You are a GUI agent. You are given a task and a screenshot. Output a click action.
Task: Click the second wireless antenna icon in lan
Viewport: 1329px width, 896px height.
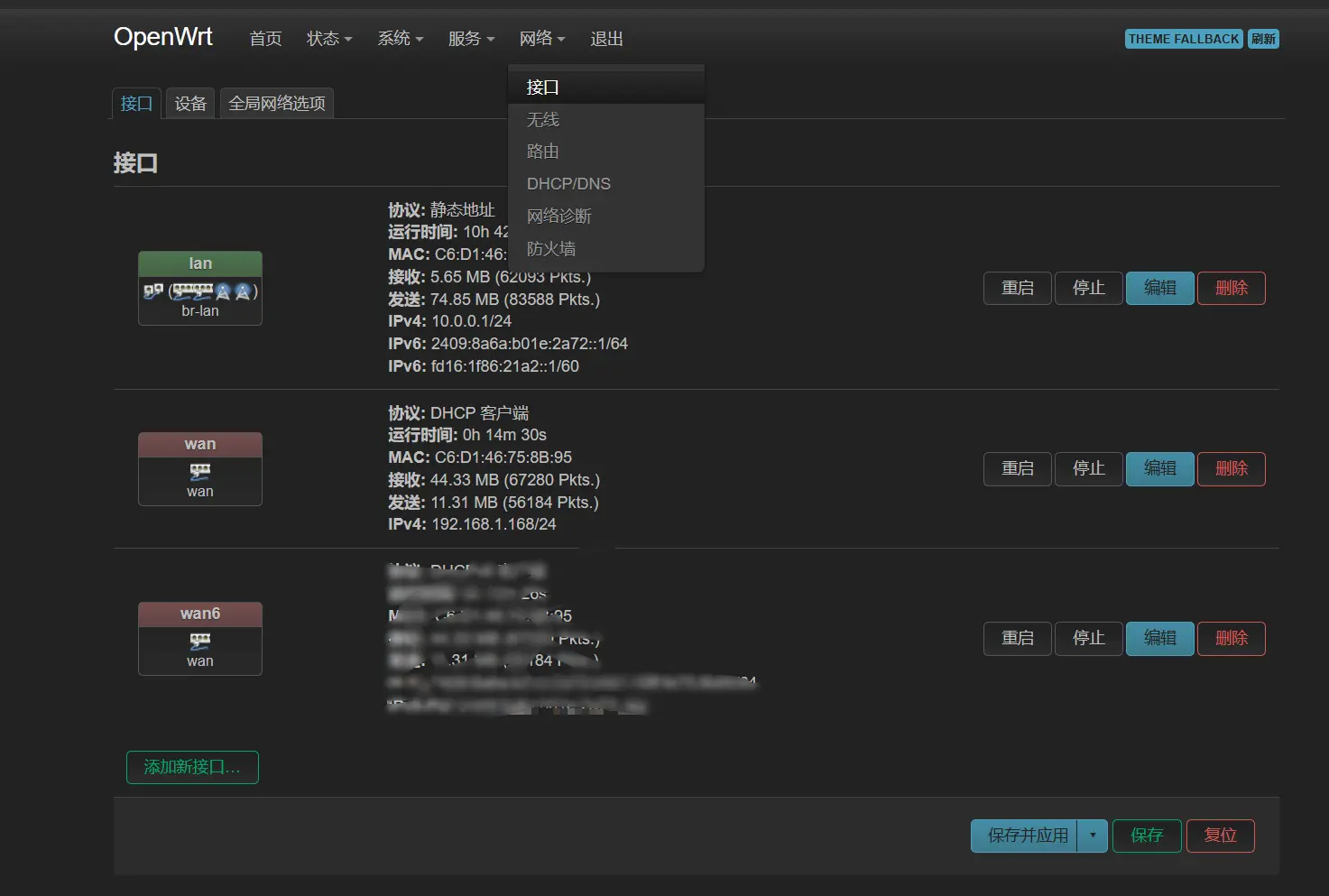242,291
